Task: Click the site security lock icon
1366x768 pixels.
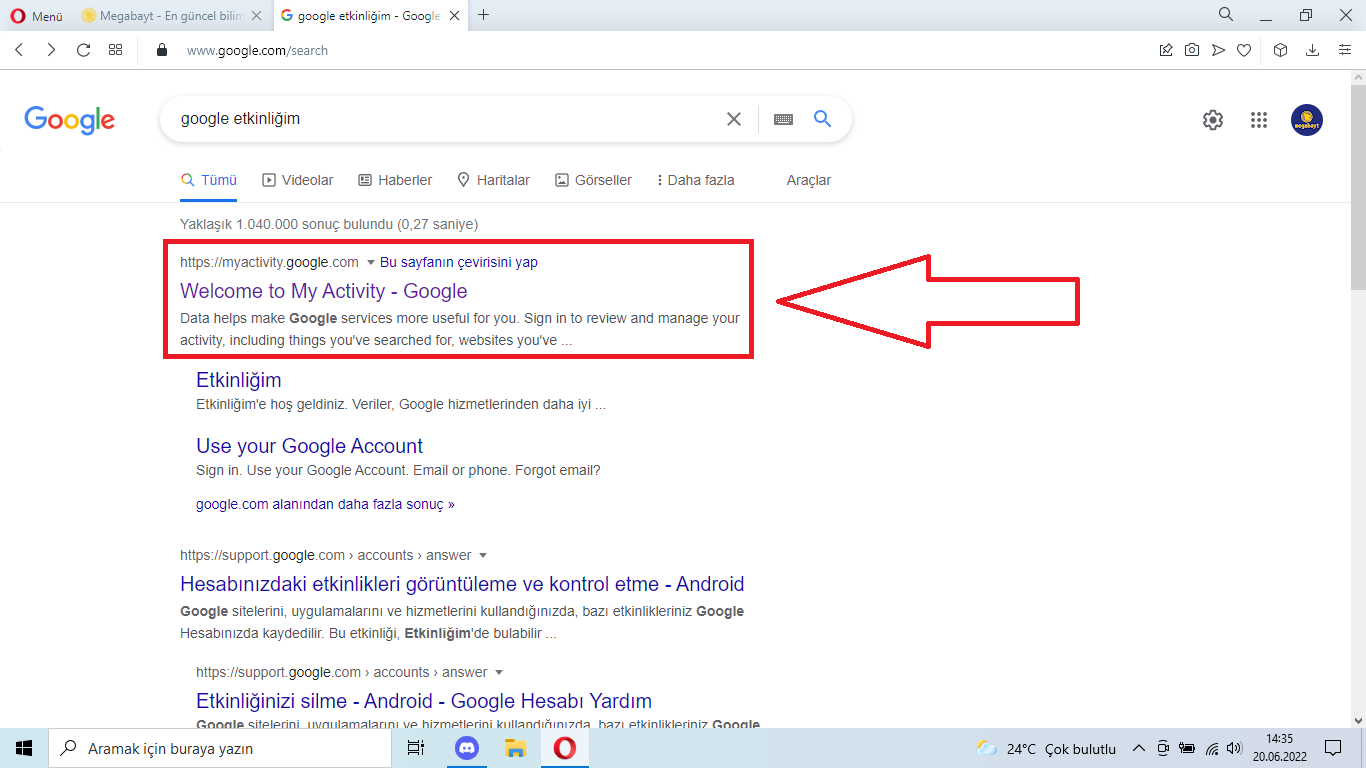Action: pyautogui.click(x=161, y=49)
